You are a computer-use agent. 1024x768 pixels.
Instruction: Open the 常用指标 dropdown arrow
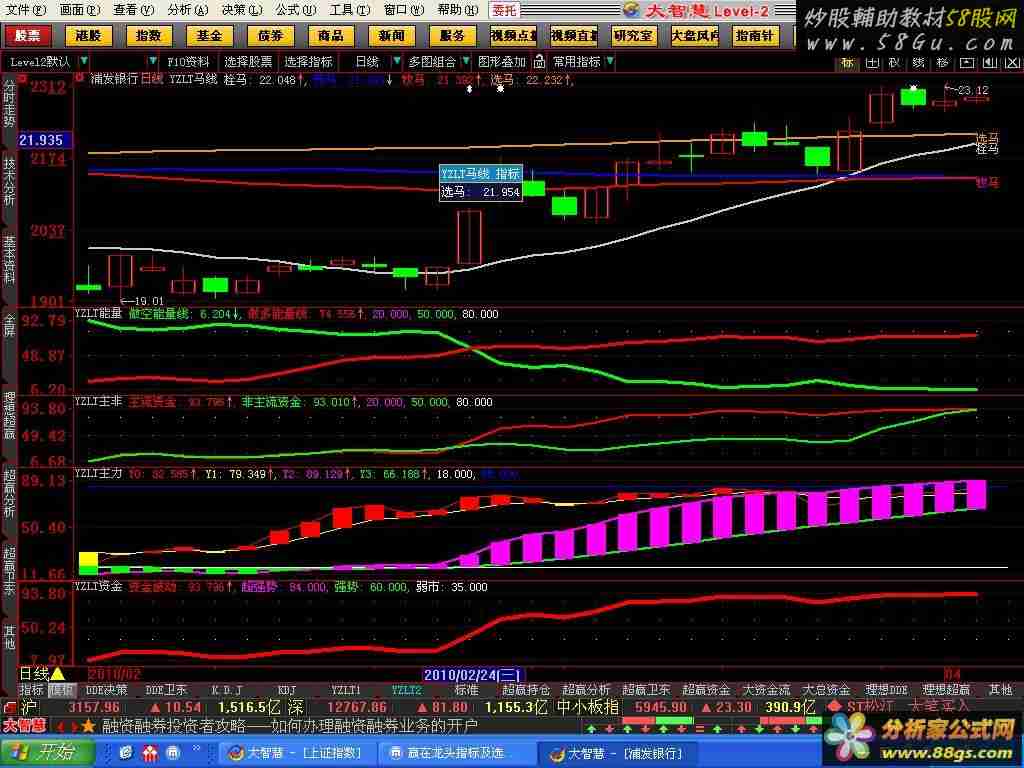tap(610, 61)
